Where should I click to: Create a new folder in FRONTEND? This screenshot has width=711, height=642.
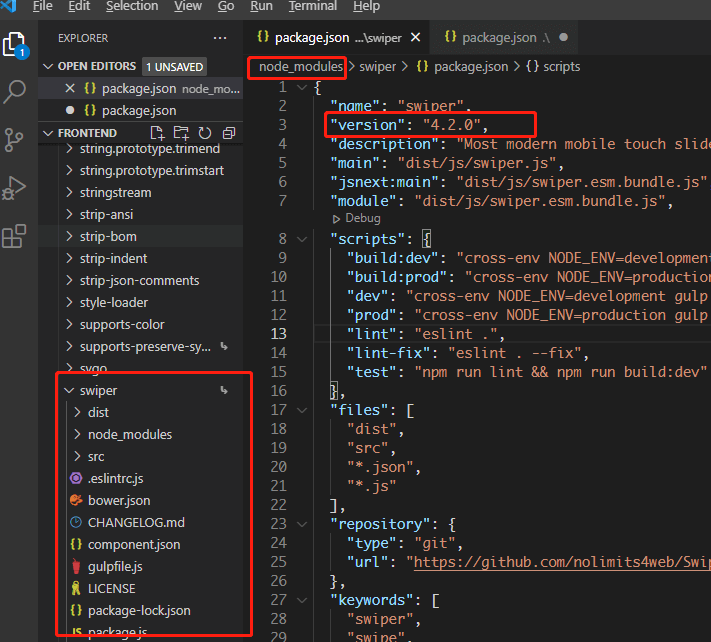click(181, 133)
